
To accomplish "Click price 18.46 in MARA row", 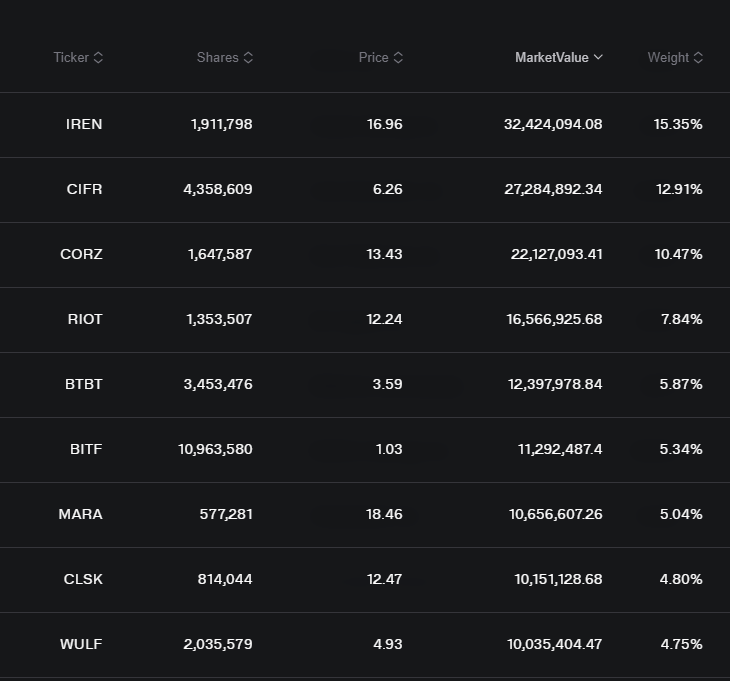I will click(x=384, y=514).
